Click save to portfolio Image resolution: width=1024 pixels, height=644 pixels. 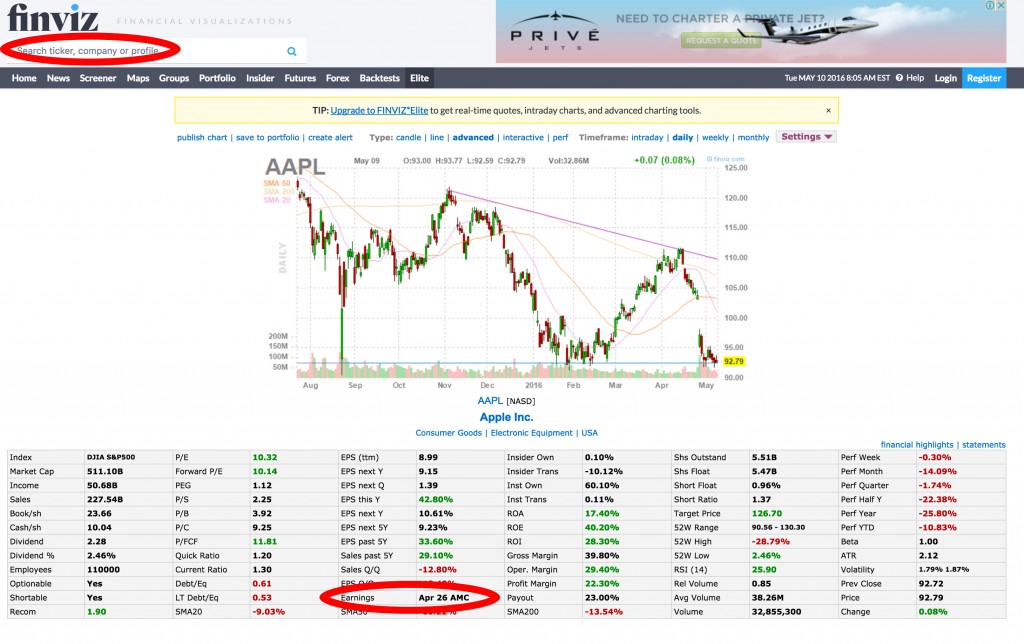point(267,137)
